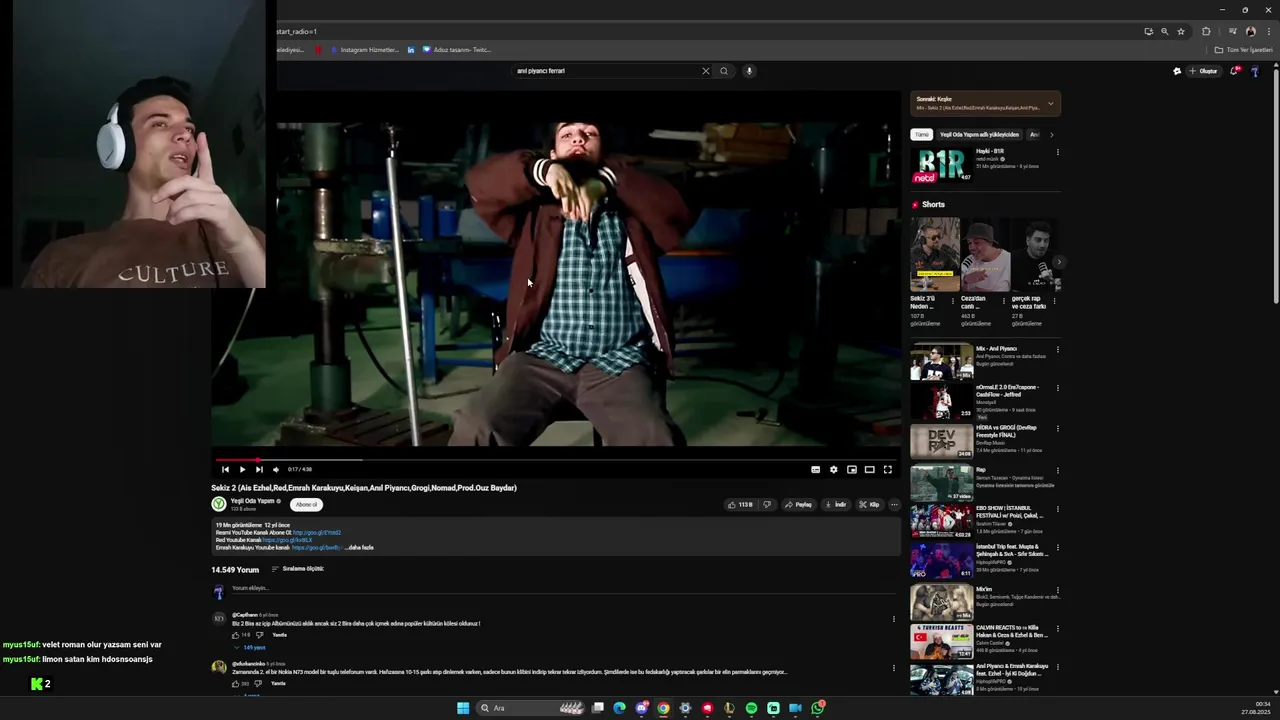1280x720 pixels.
Task: Open the YouTube account avatar menu
Action: tap(1255, 71)
